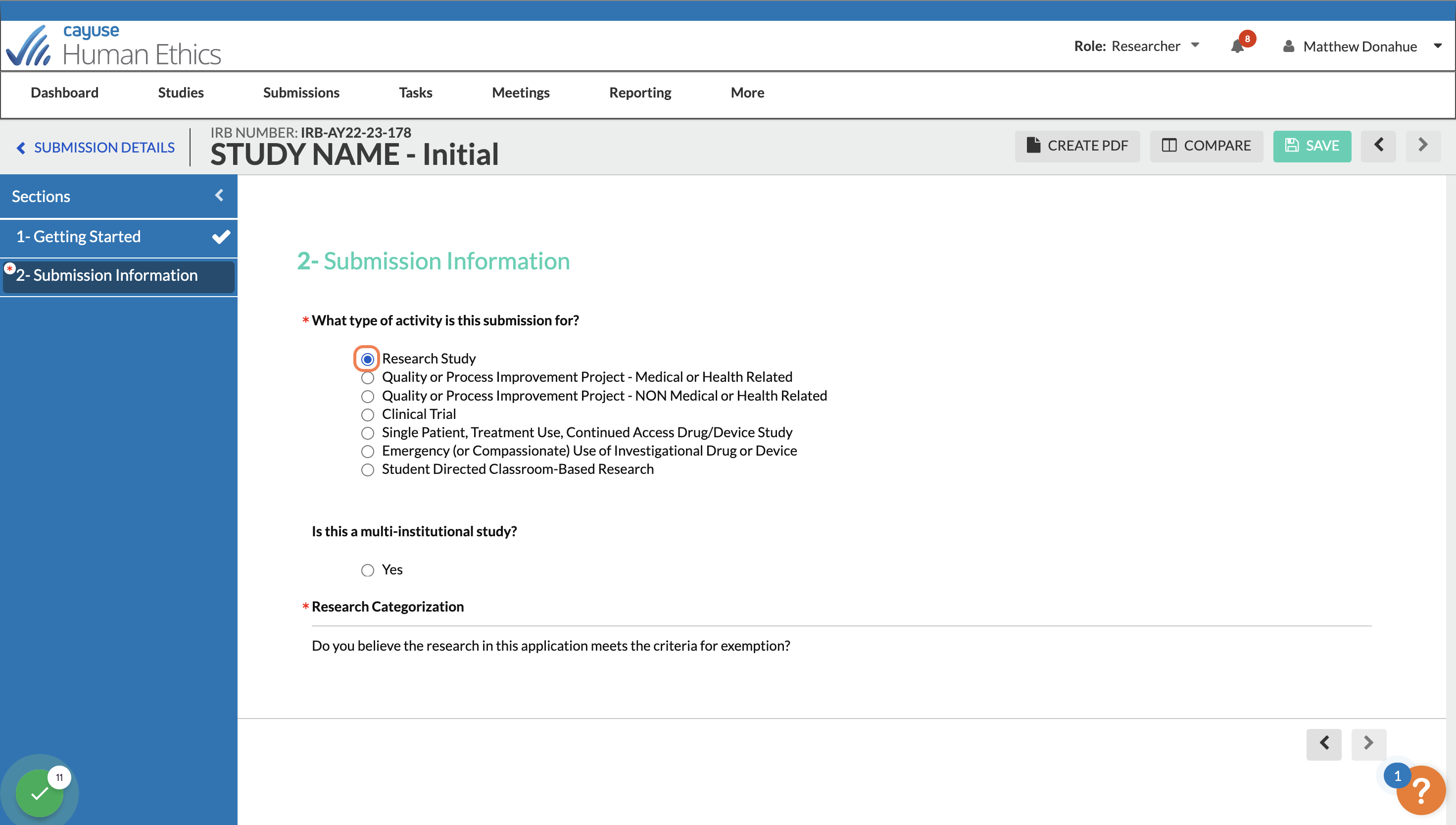This screenshot has height=825, width=1456.
Task: Go back to SUBMISSION DETAILS
Action: point(96,148)
